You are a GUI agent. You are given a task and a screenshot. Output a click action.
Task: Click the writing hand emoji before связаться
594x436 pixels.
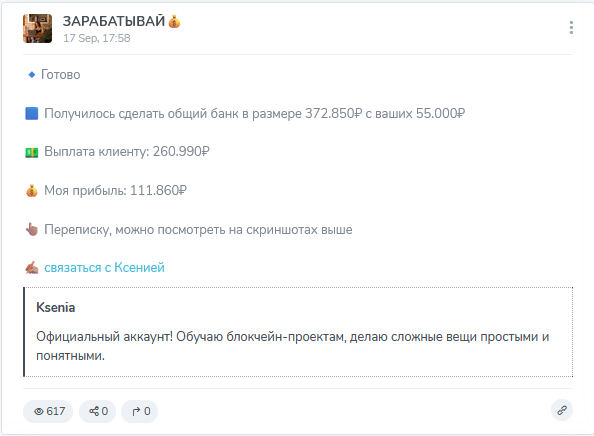(x=32, y=268)
